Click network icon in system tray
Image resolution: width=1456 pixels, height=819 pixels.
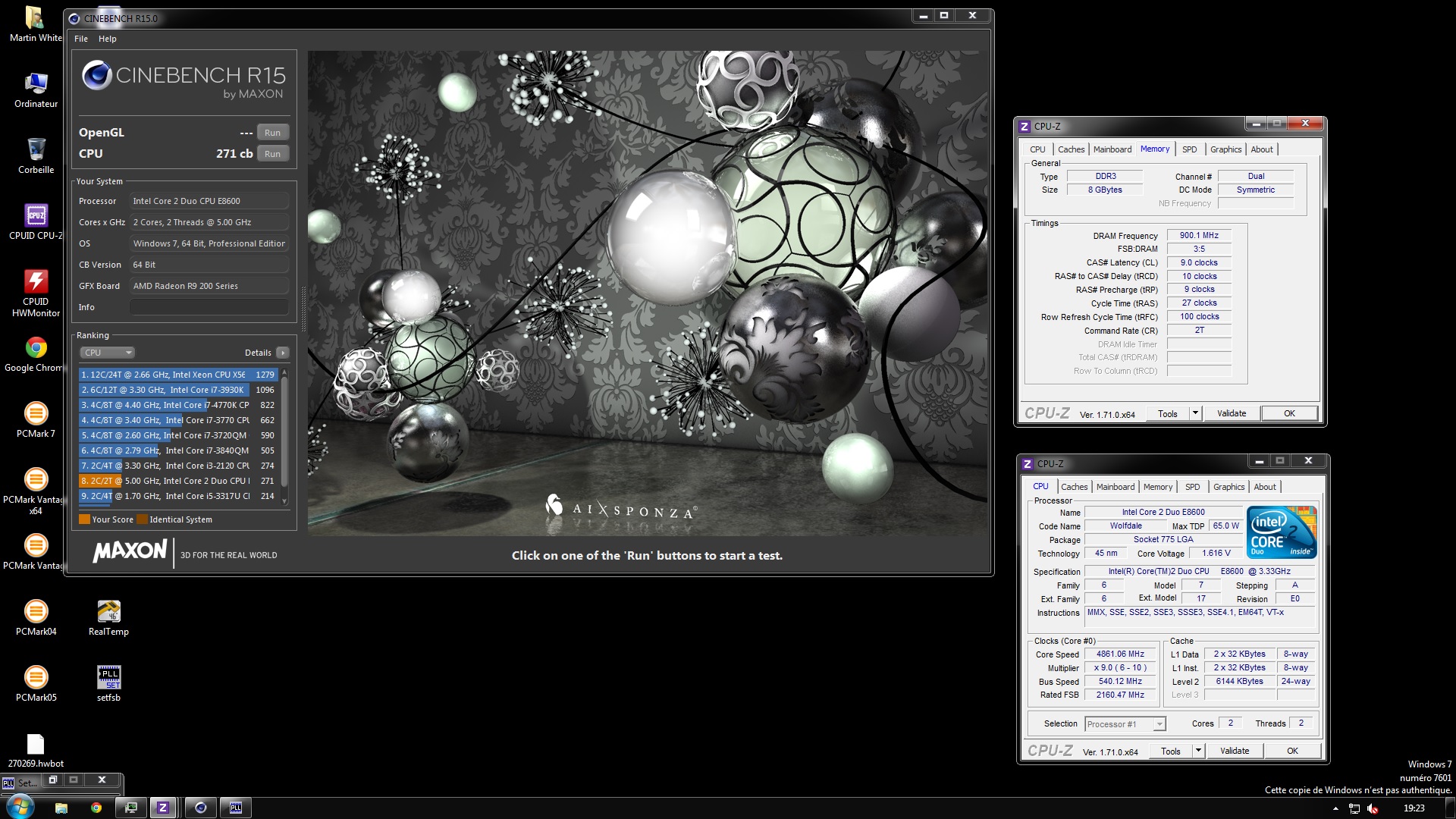click(1354, 808)
